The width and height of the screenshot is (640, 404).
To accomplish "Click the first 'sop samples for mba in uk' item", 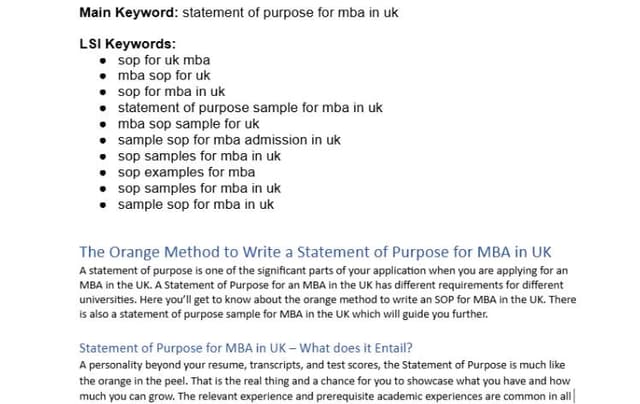I will [x=199, y=156].
